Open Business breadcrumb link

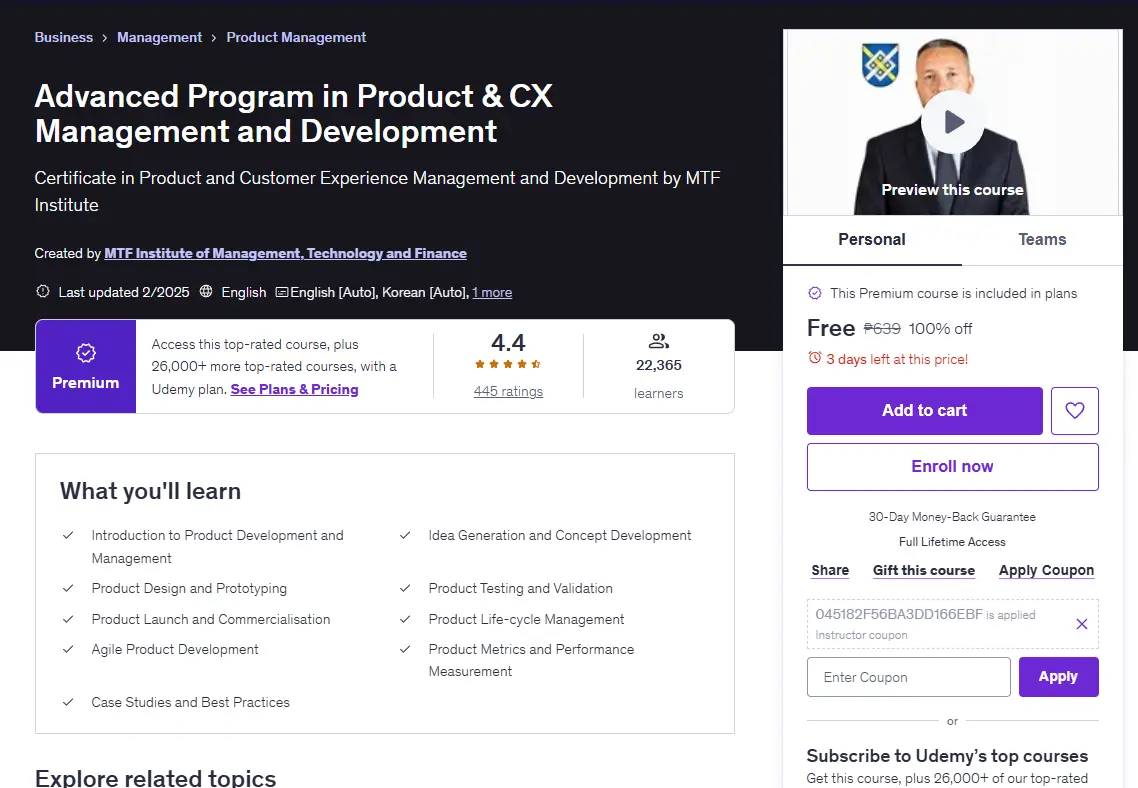64,38
